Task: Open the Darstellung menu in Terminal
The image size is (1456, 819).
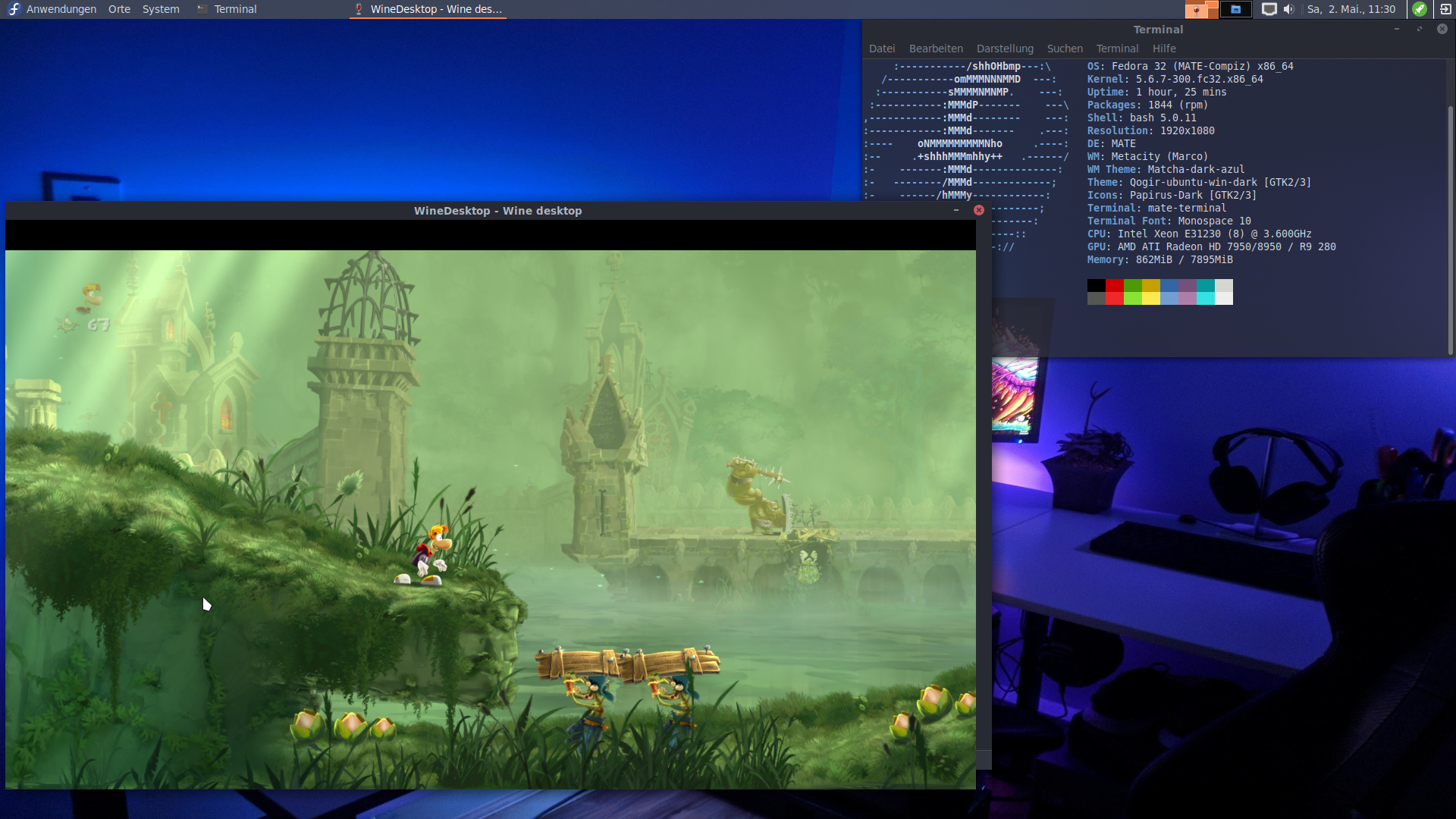Action: [x=1004, y=49]
